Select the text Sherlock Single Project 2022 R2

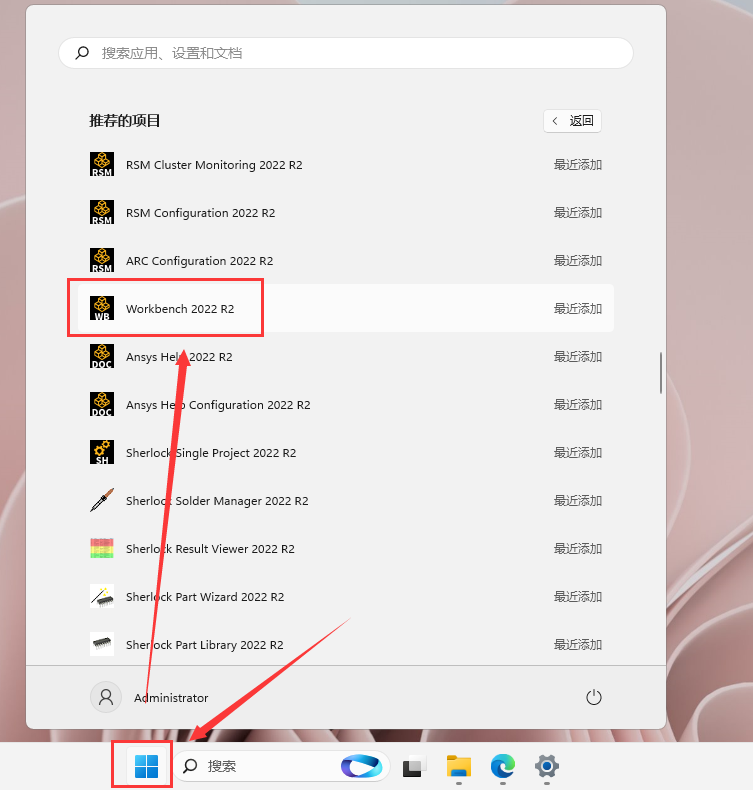tap(211, 453)
